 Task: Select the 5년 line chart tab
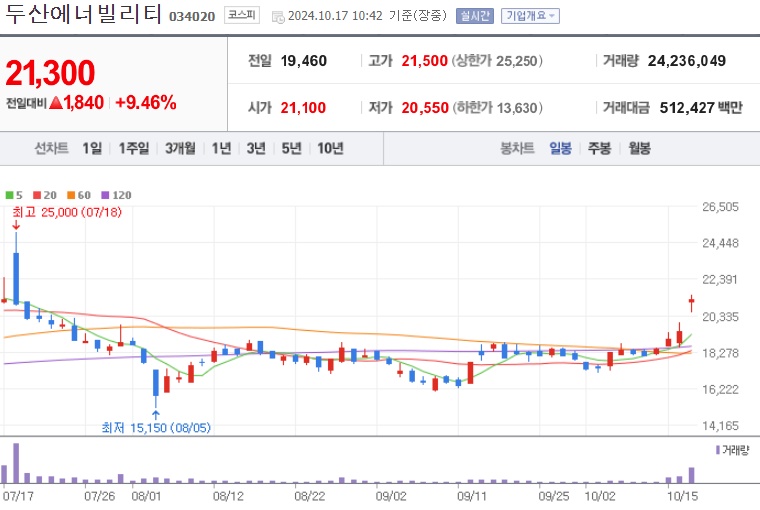291,148
